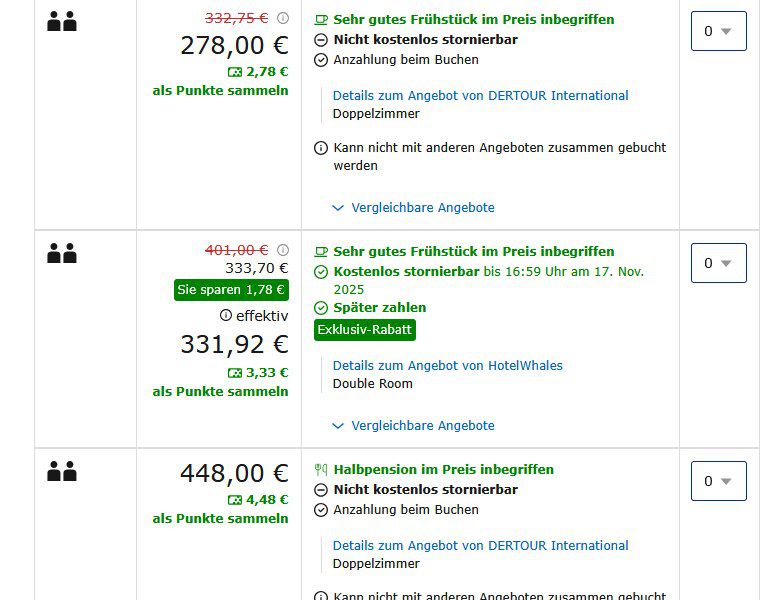Click info icon before 'Kann nicht mit anderen Angeboten'

321,148
